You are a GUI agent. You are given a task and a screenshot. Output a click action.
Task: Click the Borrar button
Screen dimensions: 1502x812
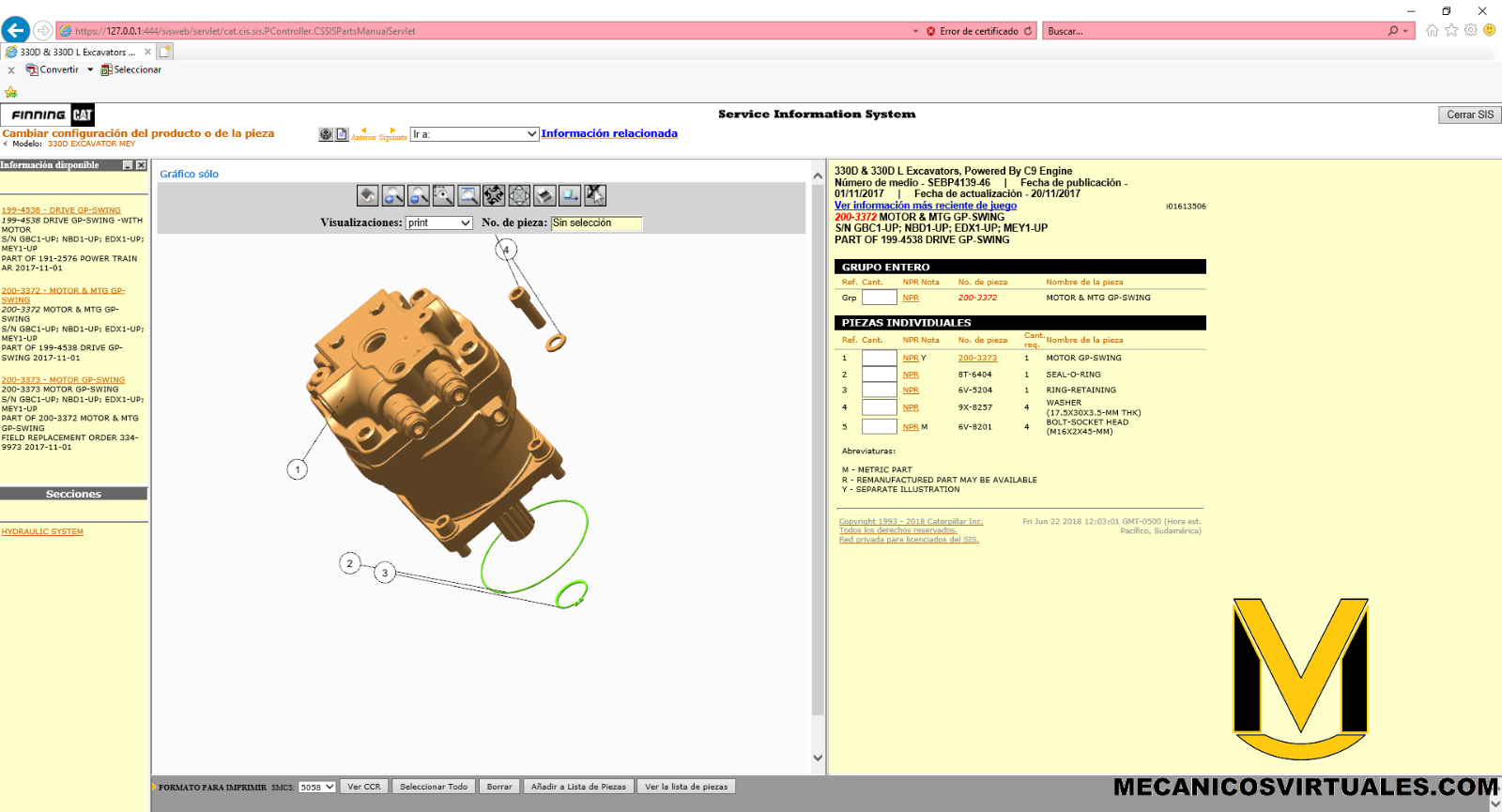click(x=499, y=787)
